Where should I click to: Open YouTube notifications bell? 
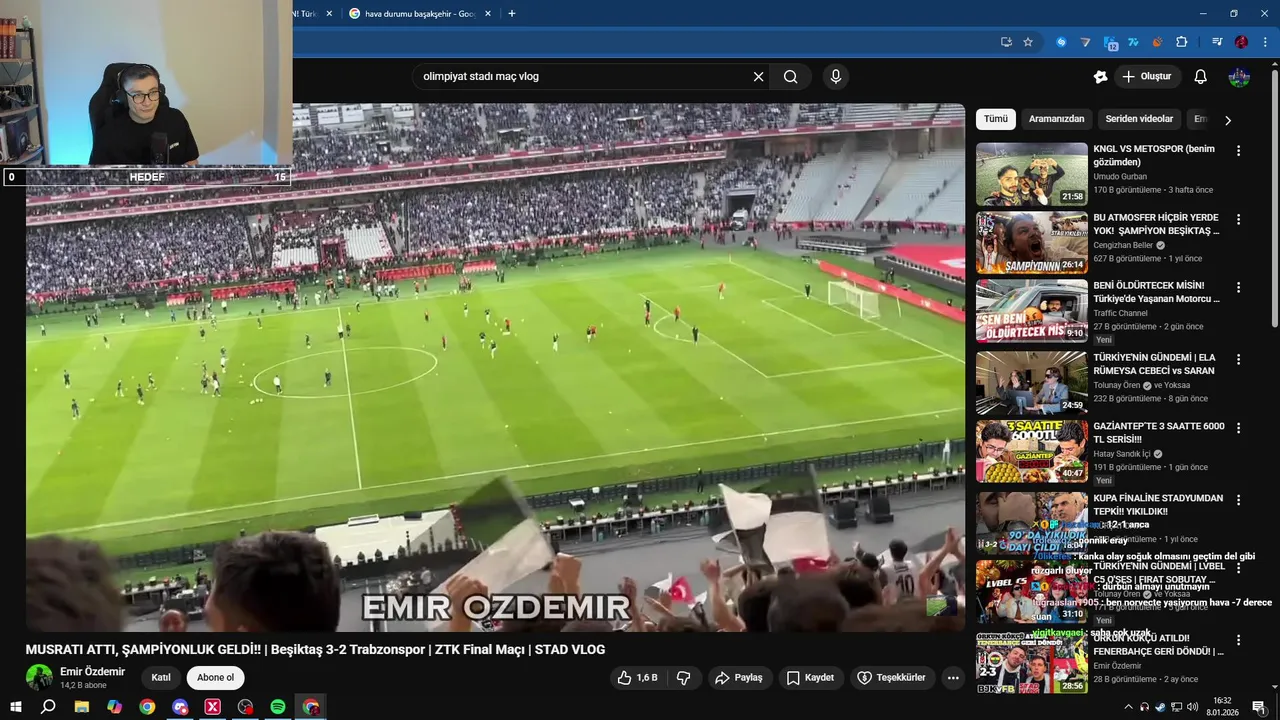click(x=1201, y=77)
